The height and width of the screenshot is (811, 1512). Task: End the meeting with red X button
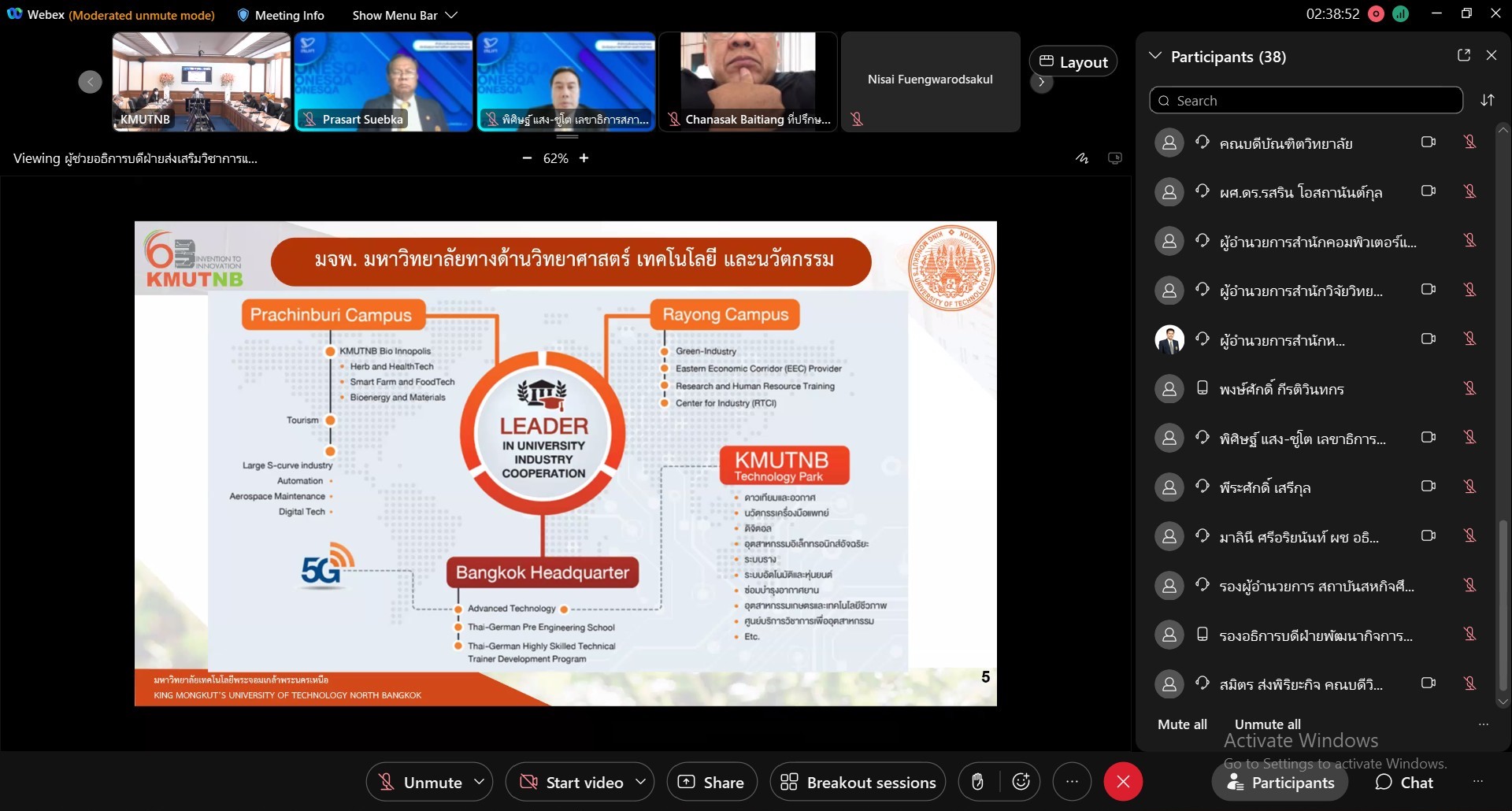coord(1123,782)
